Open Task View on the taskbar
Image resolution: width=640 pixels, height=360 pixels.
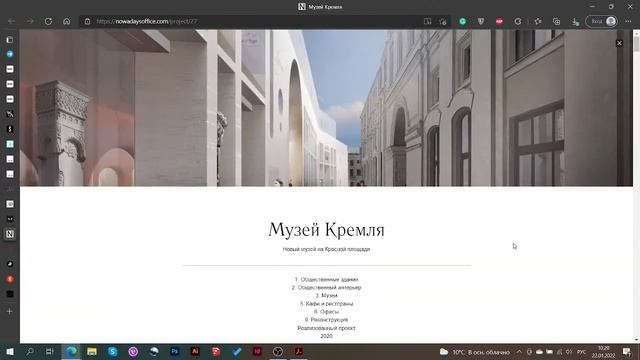point(50,351)
